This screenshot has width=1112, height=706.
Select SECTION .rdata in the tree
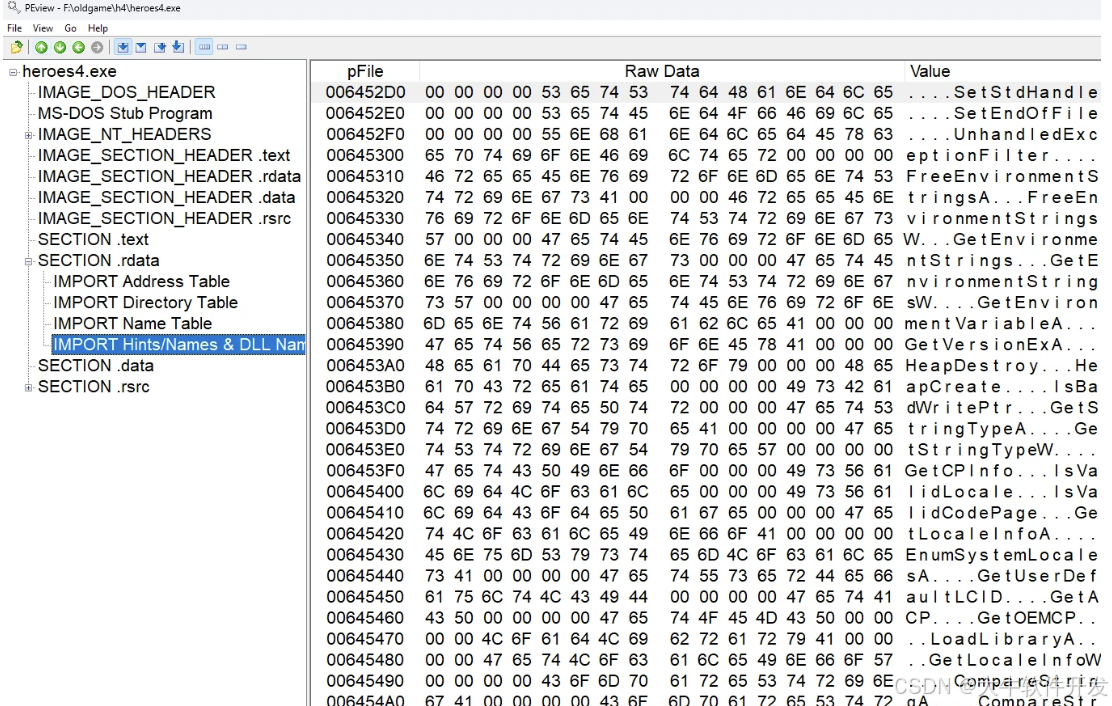tap(99, 261)
